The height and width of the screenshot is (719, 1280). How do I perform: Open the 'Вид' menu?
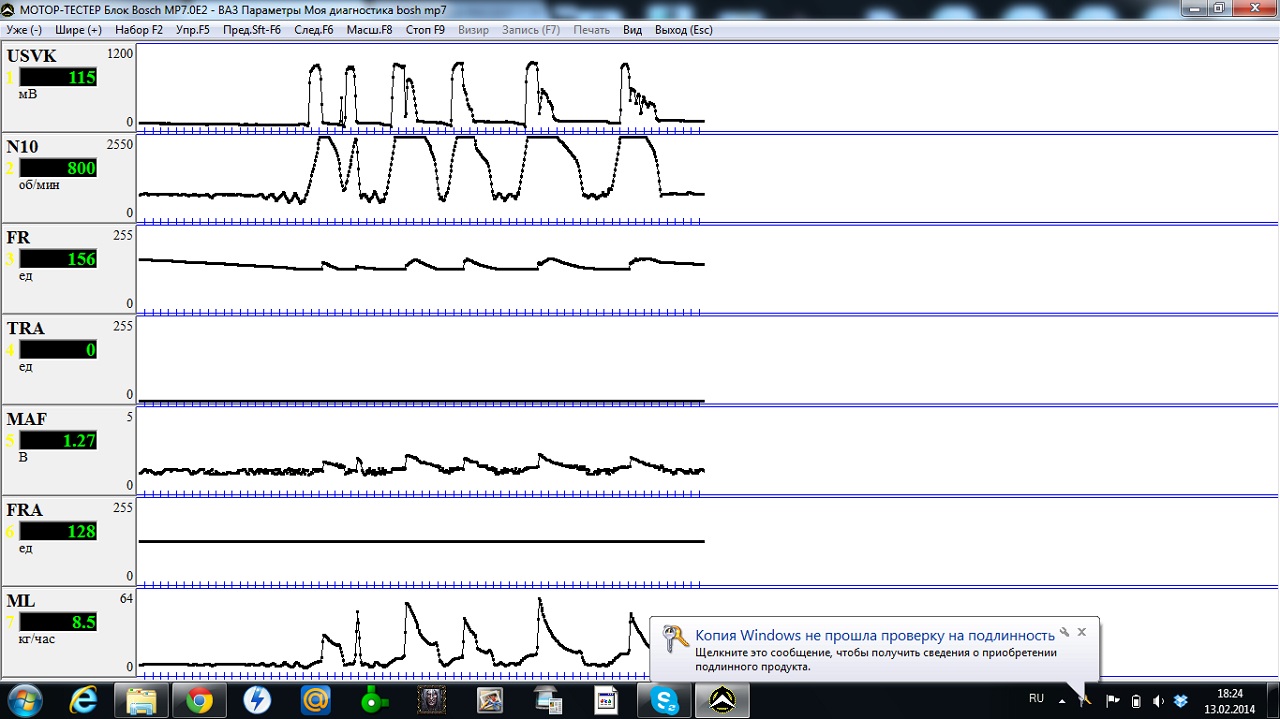(x=632, y=30)
